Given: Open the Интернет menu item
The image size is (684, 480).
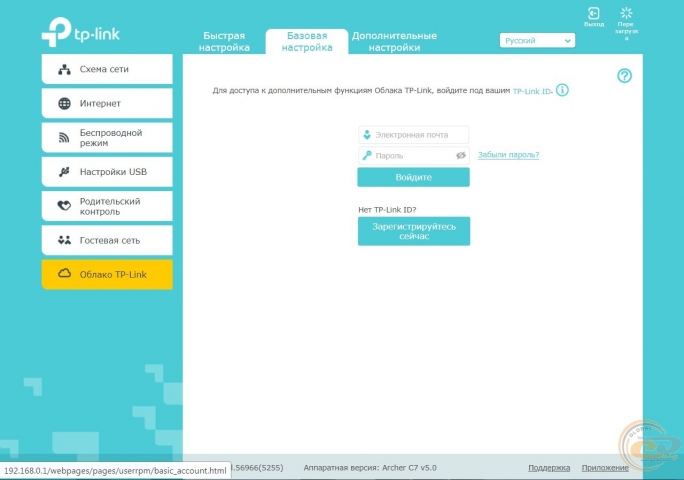Looking at the screenshot, I should click(x=107, y=103).
